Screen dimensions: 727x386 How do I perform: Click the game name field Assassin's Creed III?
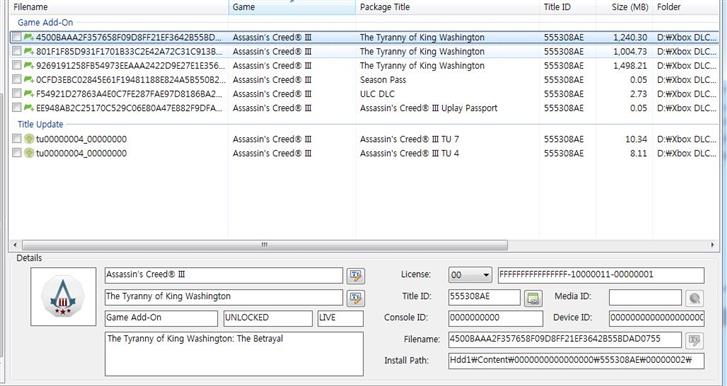tap(224, 275)
